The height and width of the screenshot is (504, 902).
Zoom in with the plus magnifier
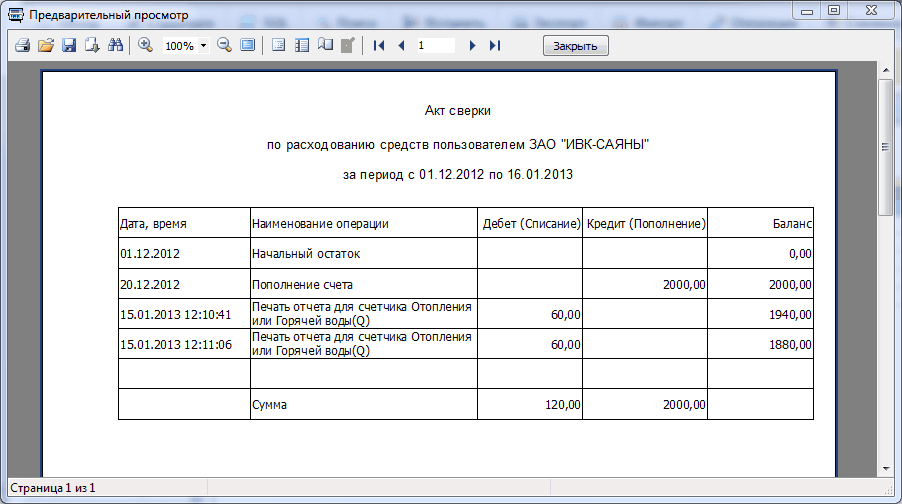tap(146, 45)
